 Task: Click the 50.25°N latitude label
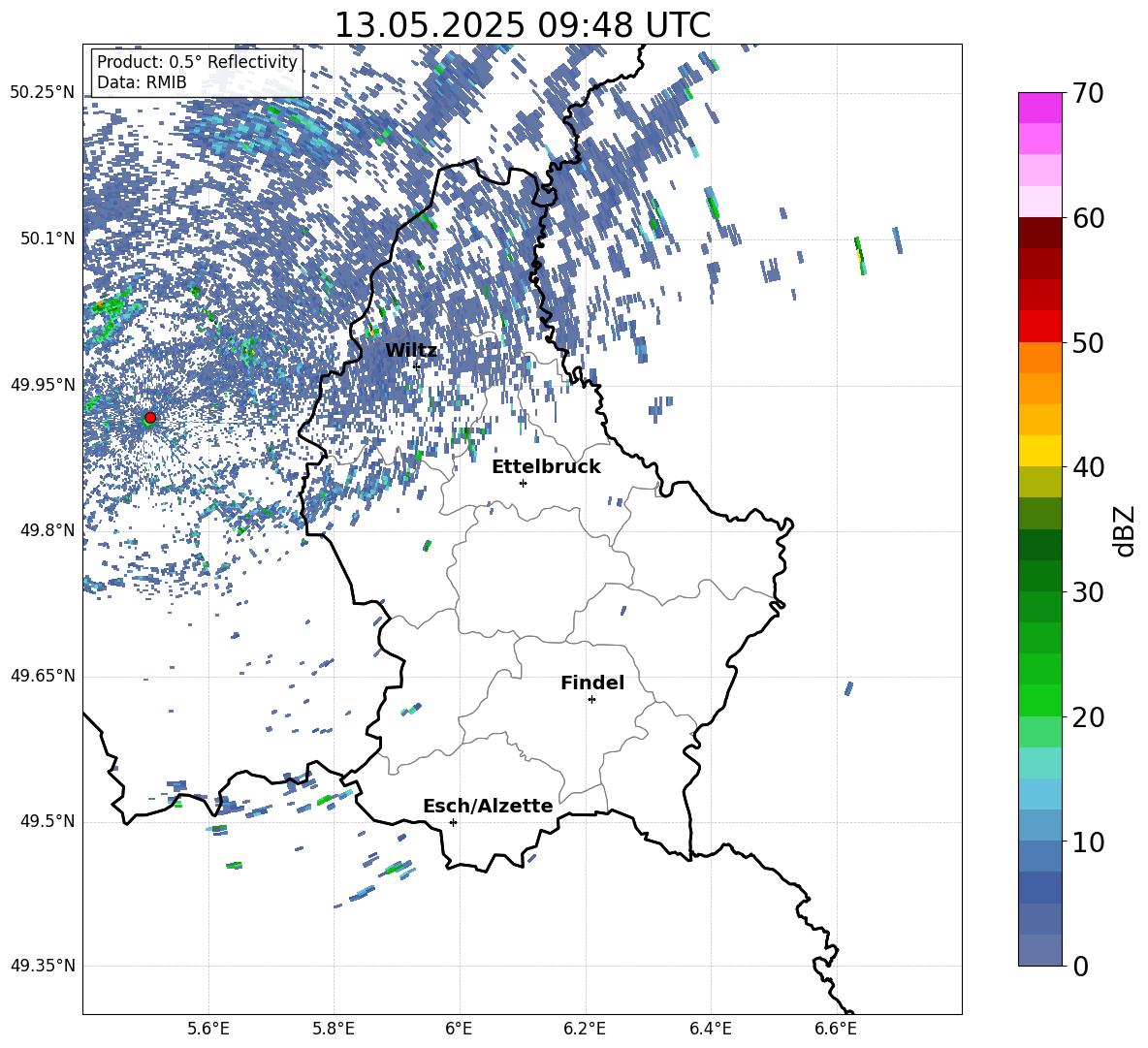43,93
